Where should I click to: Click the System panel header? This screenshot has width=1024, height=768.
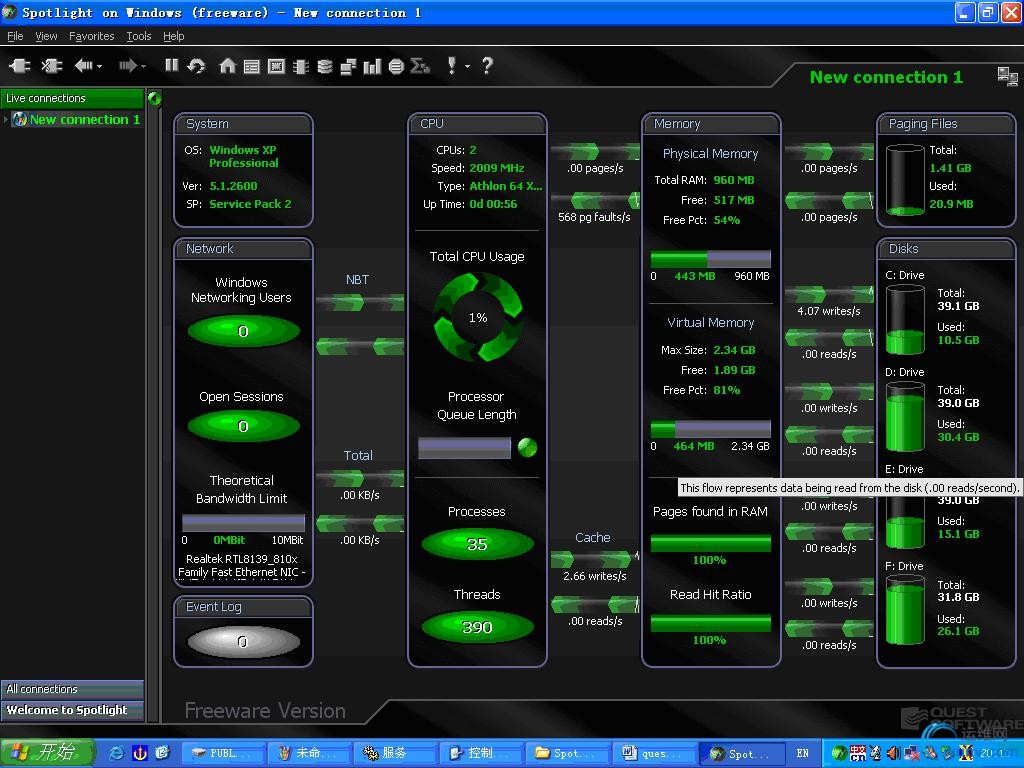(x=243, y=123)
